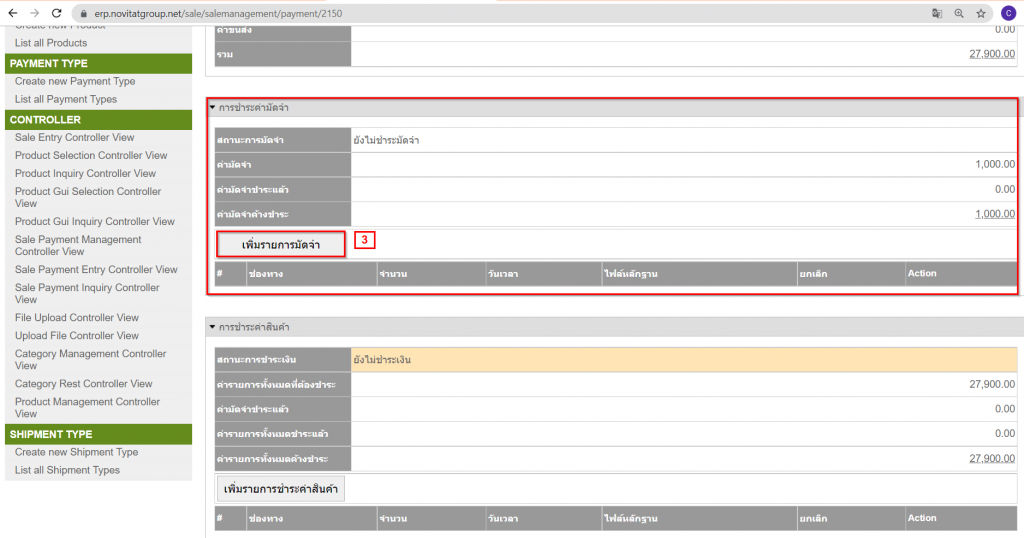
Task: Reload the current page
Action: 58,13
